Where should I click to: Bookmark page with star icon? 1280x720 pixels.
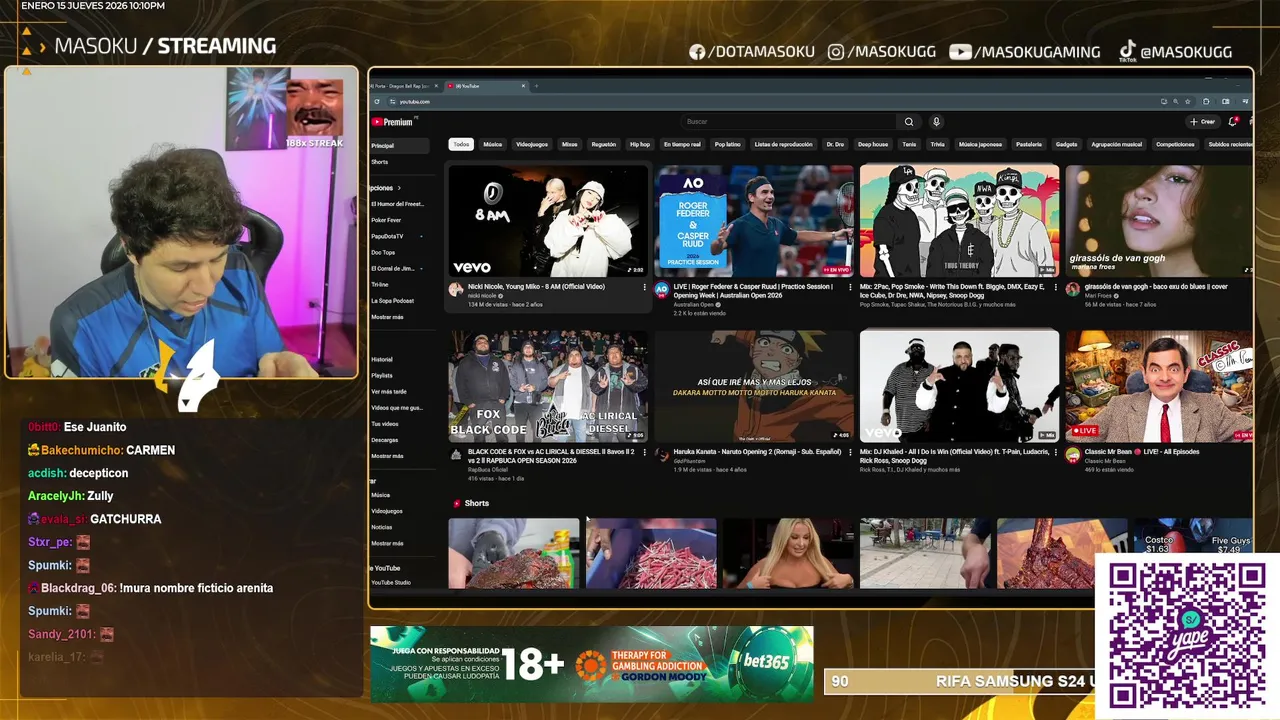[x=1187, y=102]
